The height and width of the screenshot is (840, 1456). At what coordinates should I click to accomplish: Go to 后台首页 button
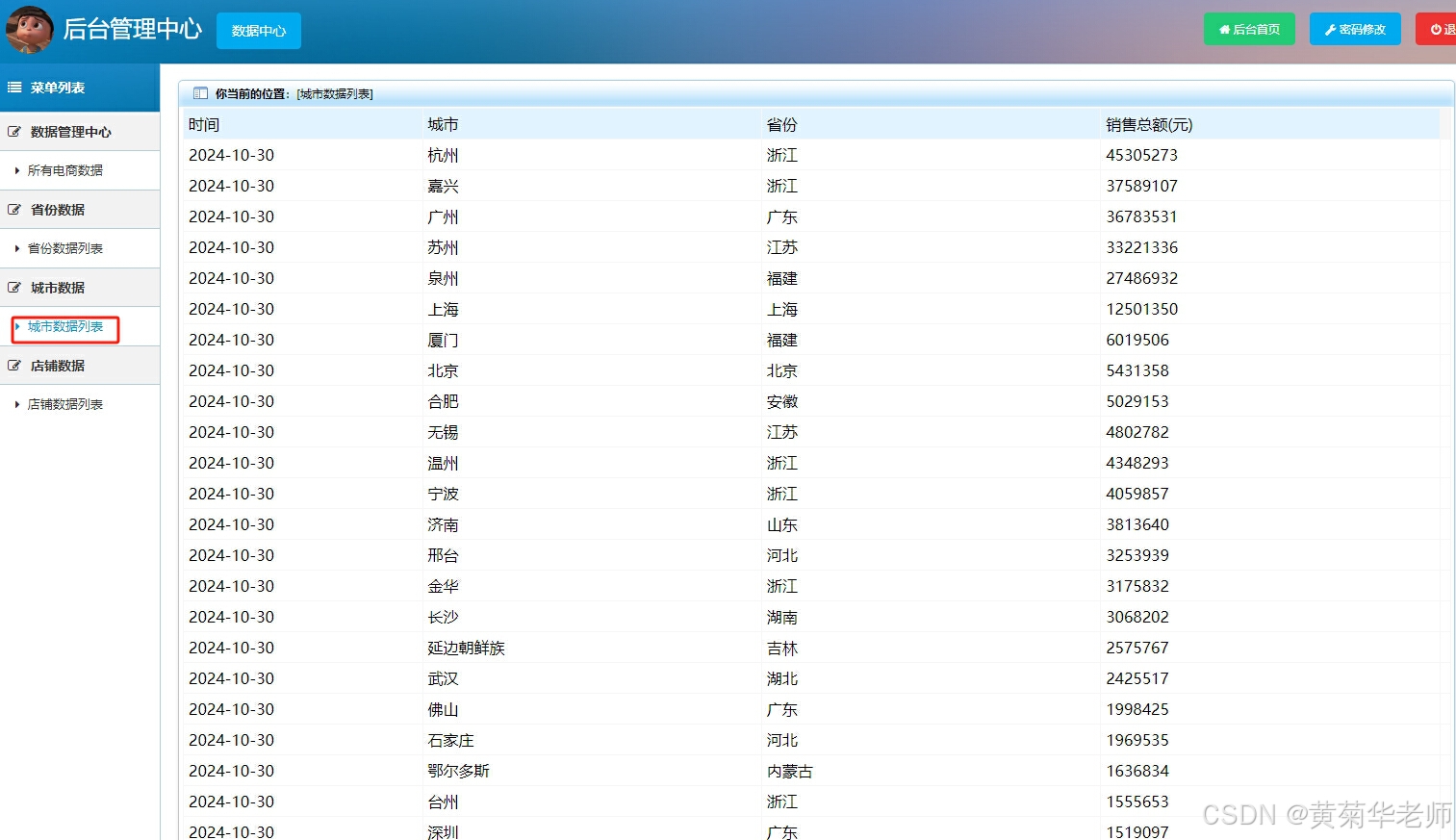pyautogui.click(x=1249, y=29)
